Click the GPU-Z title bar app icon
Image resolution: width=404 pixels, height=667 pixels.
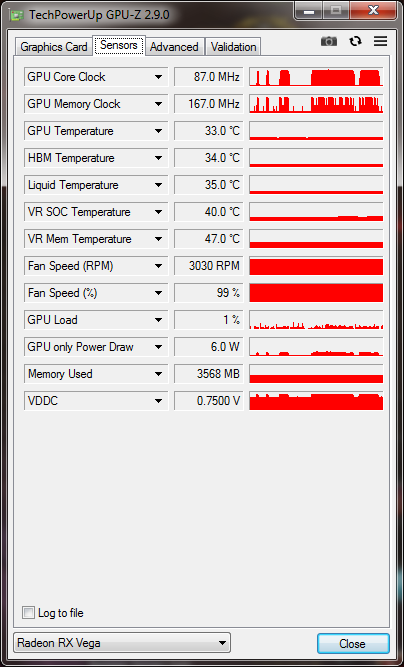tap(17, 15)
